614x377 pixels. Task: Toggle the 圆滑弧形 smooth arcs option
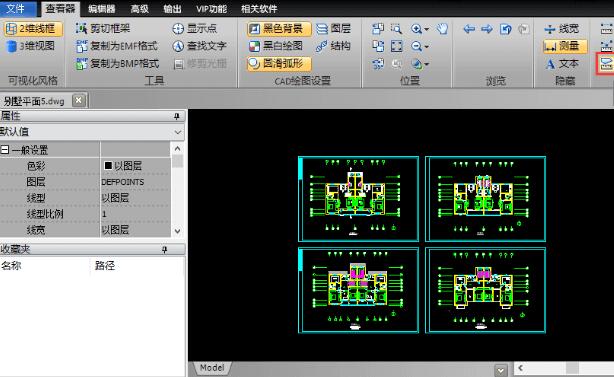pyautogui.click(x=279, y=63)
